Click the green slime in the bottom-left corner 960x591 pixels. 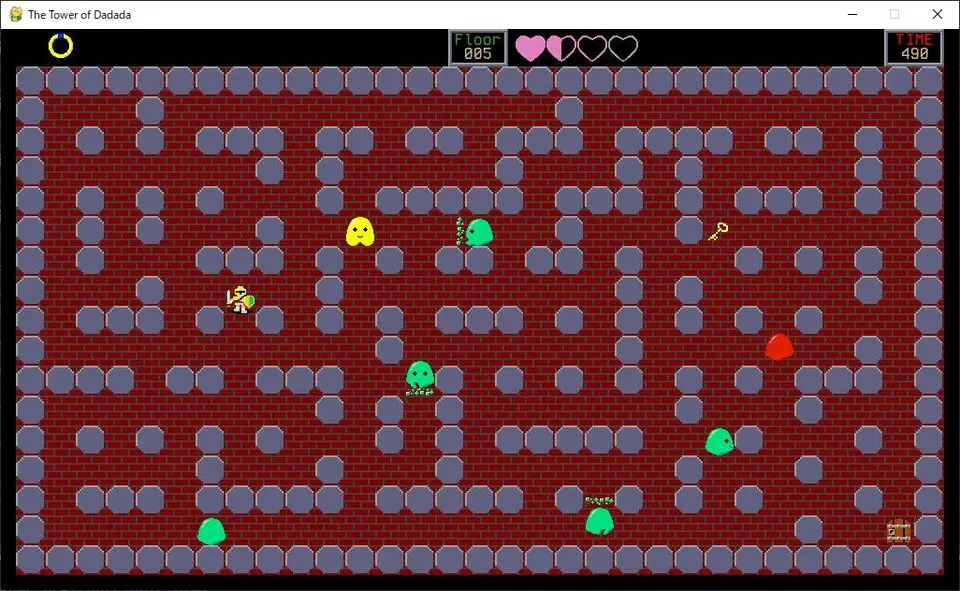point(211,531)
